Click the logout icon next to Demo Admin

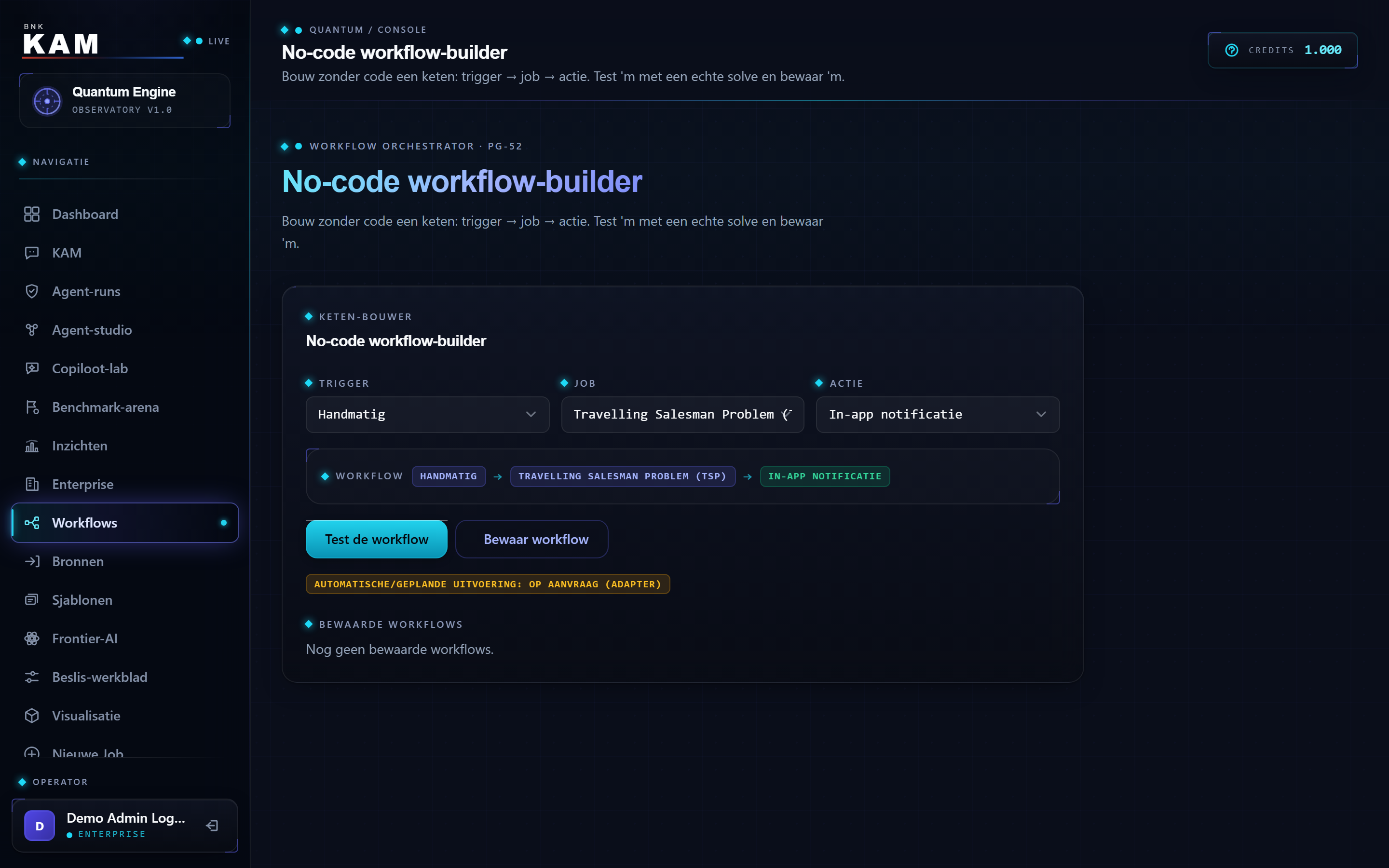[212, 826]
